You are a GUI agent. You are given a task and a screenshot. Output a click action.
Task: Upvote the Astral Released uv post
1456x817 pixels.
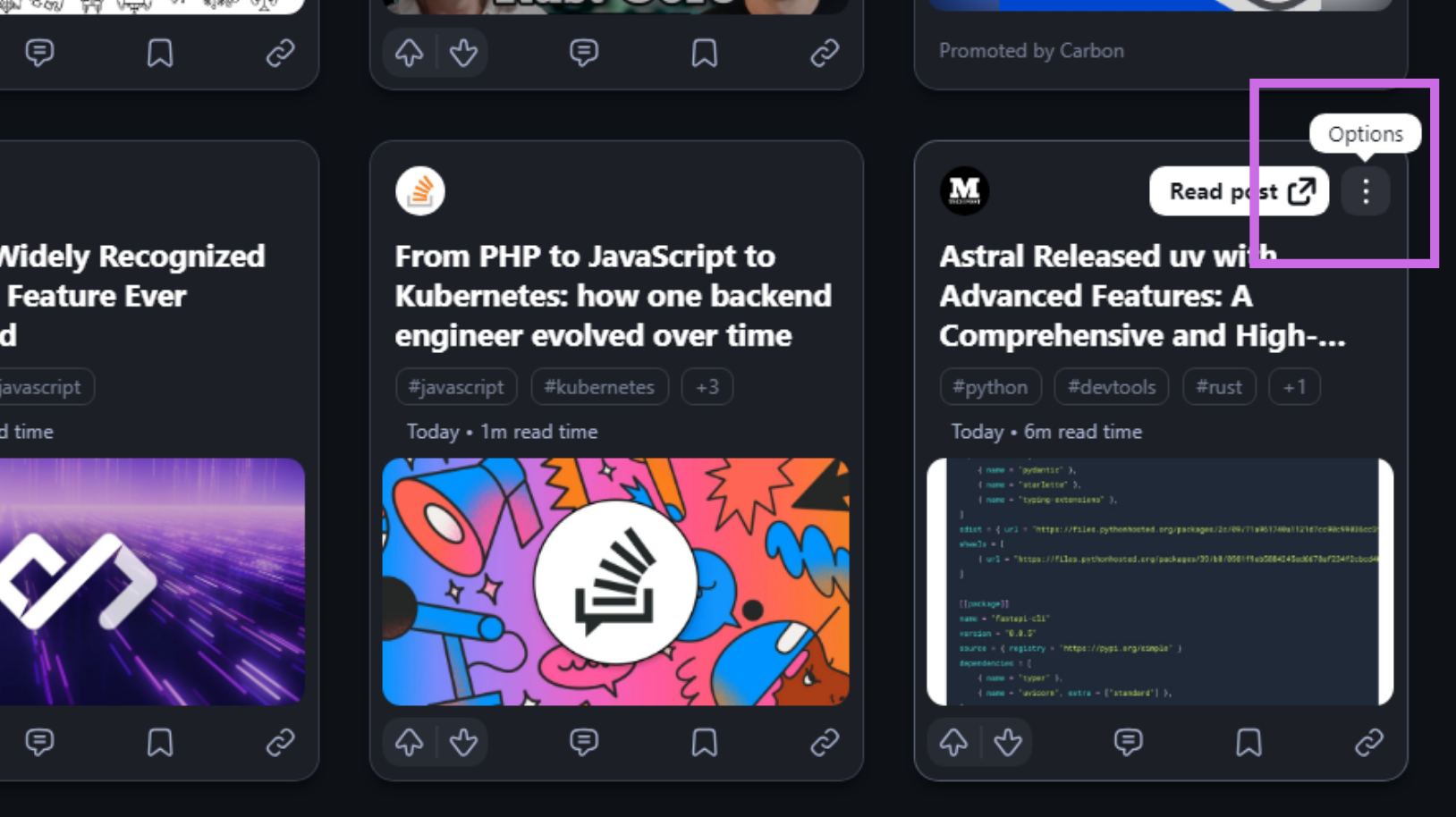coord(953,742)
